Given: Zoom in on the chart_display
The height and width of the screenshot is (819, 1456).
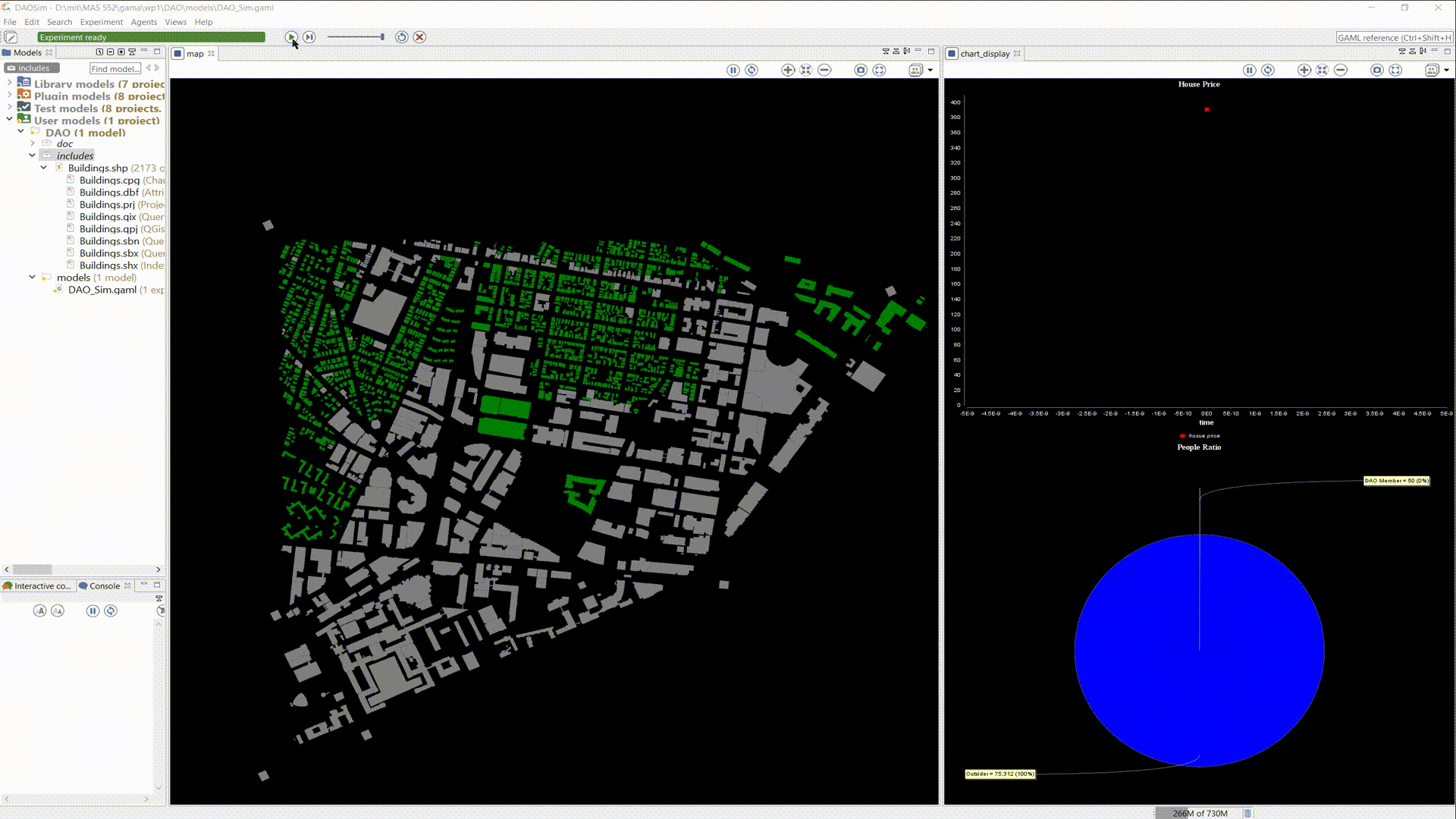Looking at the screenshot, I should 1304,70.
